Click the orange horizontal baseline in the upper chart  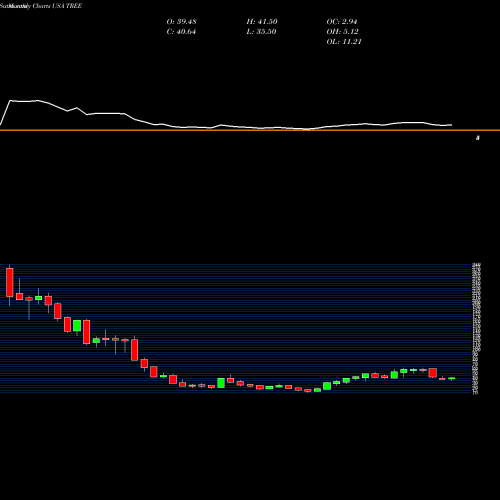[250, 130]
